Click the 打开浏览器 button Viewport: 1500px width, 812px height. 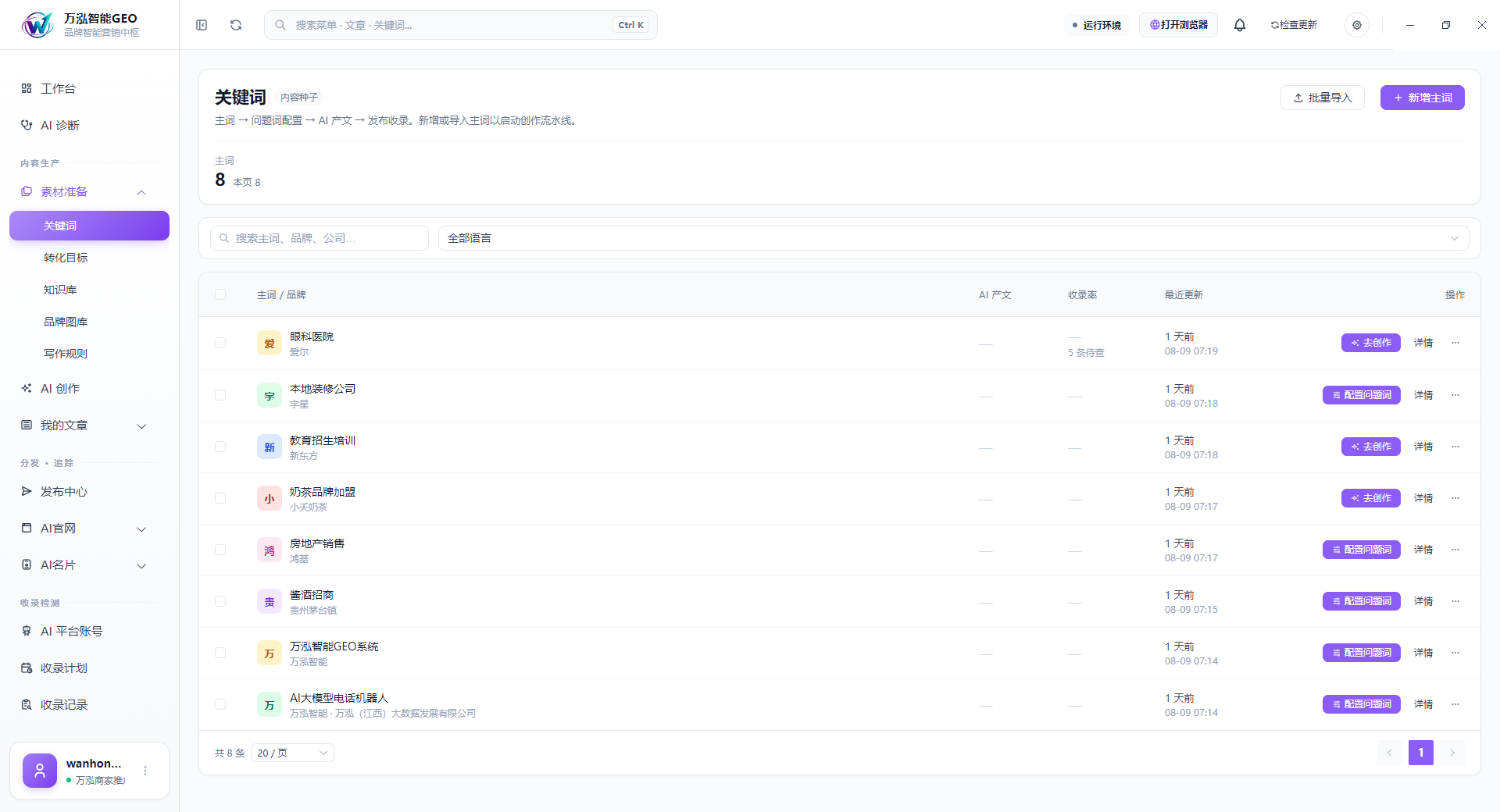(x=1178, y=25)
